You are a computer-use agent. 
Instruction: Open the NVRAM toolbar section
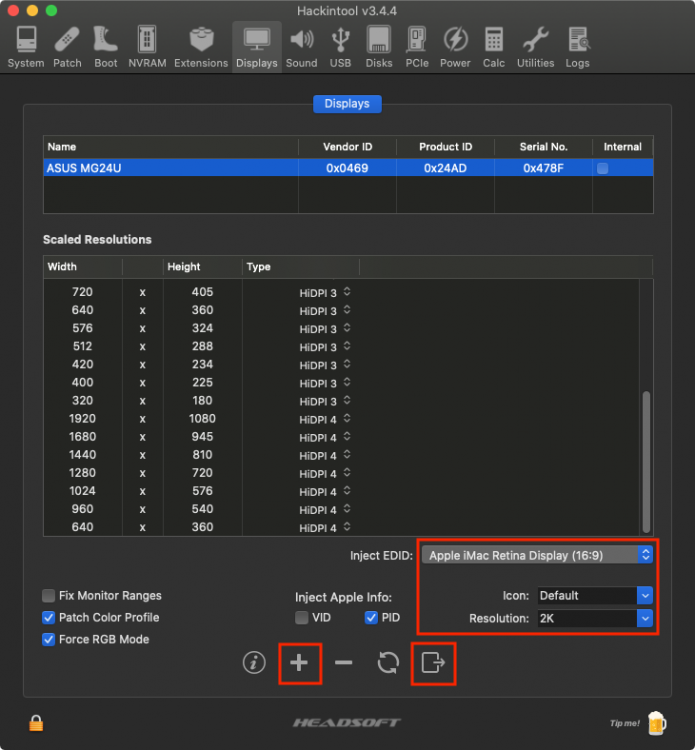pyautogui.click(x=147, y=47)
